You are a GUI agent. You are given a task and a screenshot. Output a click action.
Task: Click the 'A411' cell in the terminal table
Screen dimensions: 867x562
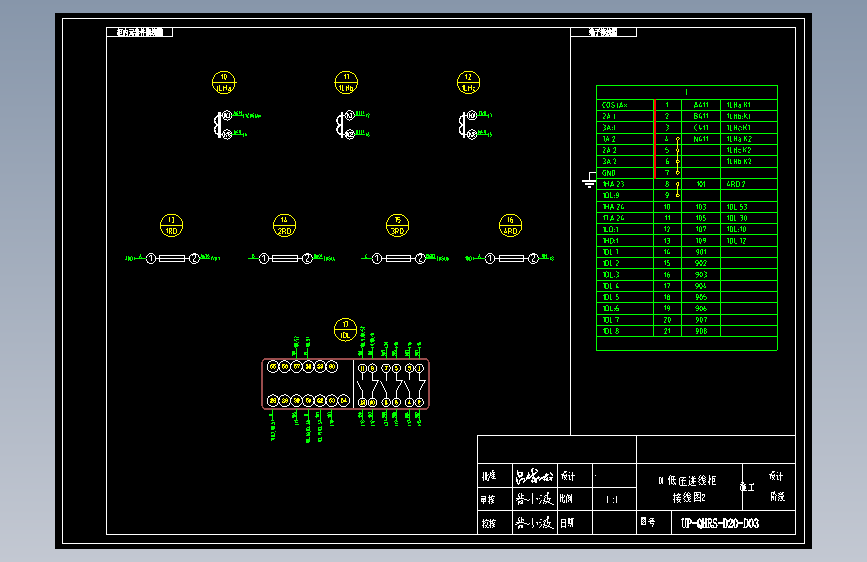(701, 105)
